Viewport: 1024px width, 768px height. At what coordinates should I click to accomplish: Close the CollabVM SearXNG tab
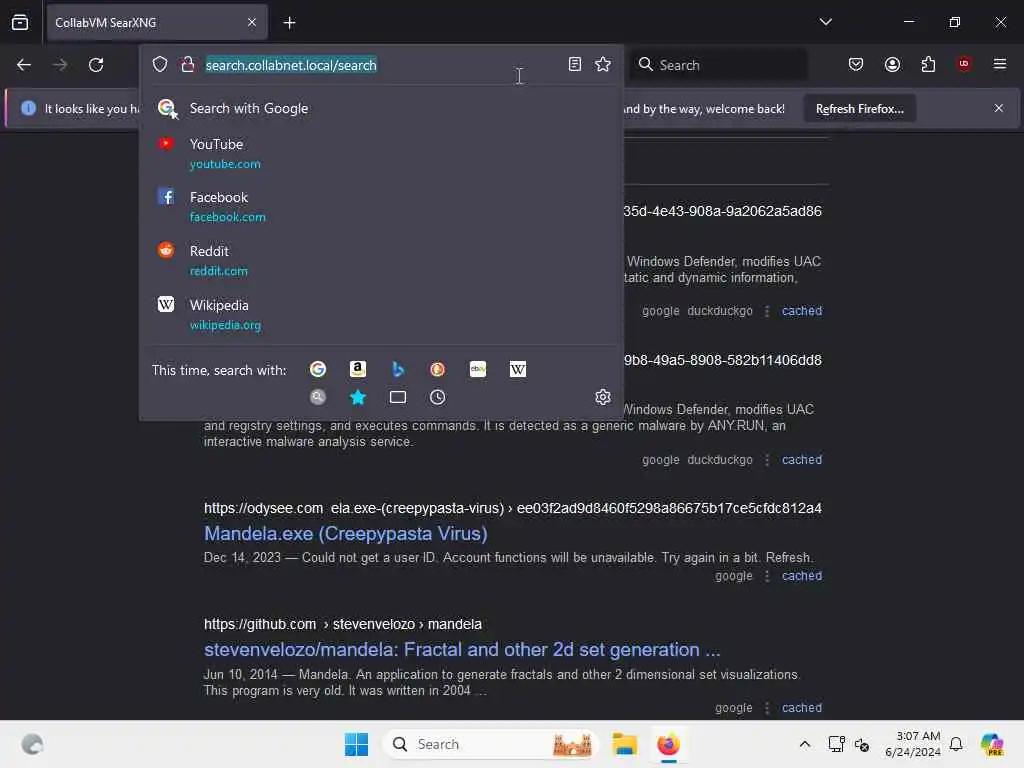pyautogui.click(x=251, y=22)
